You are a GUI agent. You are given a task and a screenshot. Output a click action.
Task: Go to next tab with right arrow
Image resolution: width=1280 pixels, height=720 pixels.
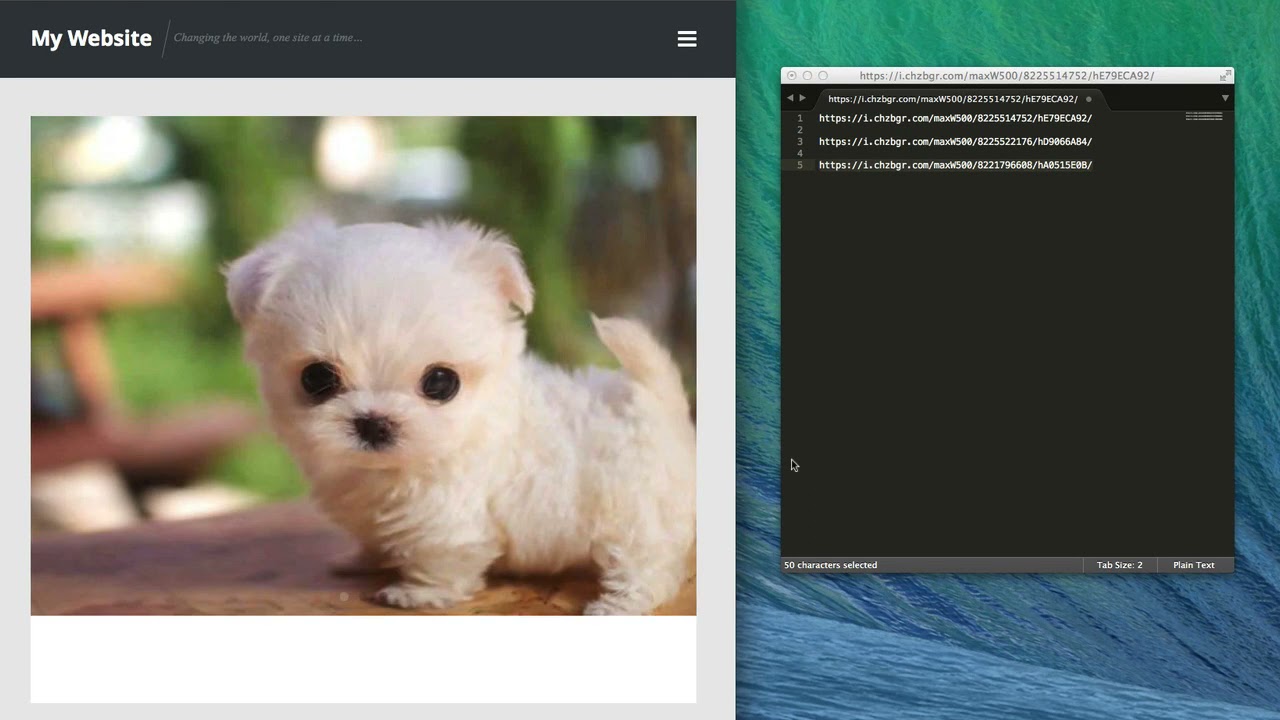pyautogui.click(x=802, y=98)
